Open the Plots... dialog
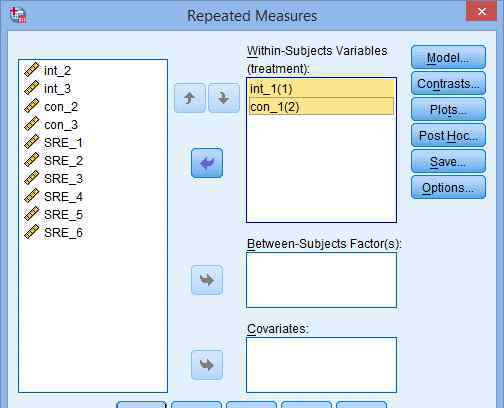This screenshot has width=504, height=408. point(448,109)
